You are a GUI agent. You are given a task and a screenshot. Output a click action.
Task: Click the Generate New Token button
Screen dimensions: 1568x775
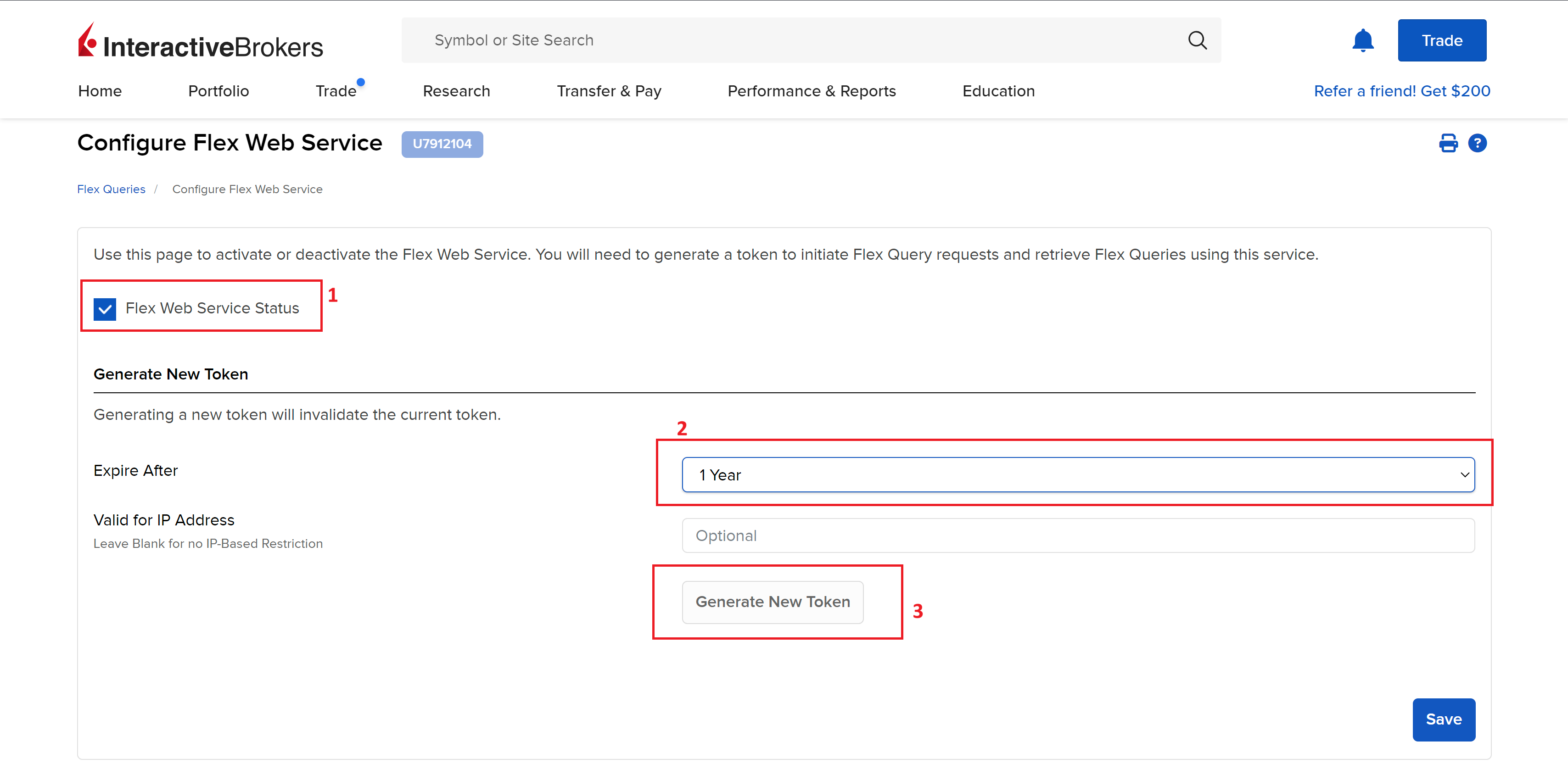[x=773, y=602]
